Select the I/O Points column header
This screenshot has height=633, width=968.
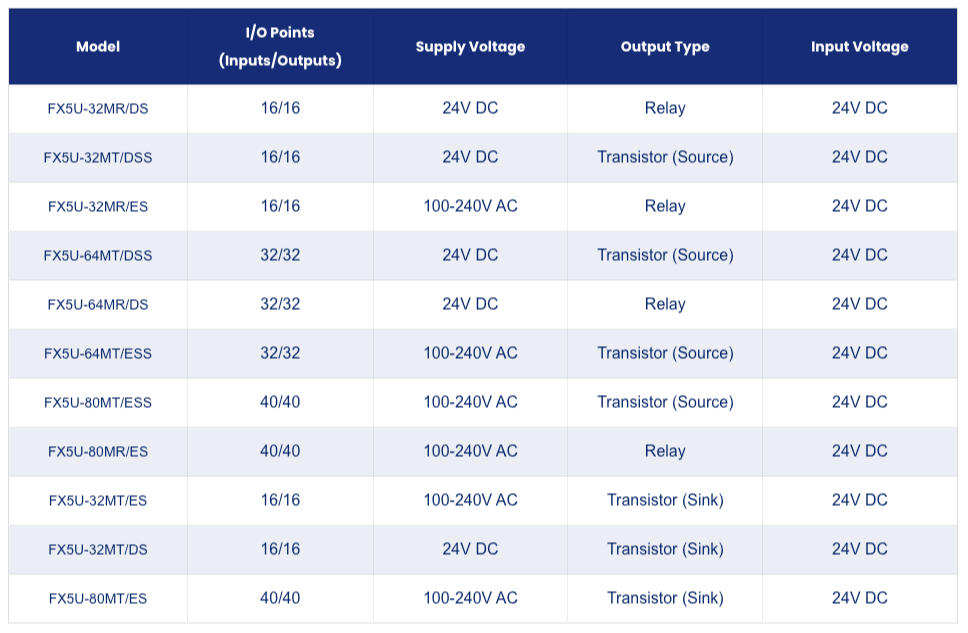[280, 47]
